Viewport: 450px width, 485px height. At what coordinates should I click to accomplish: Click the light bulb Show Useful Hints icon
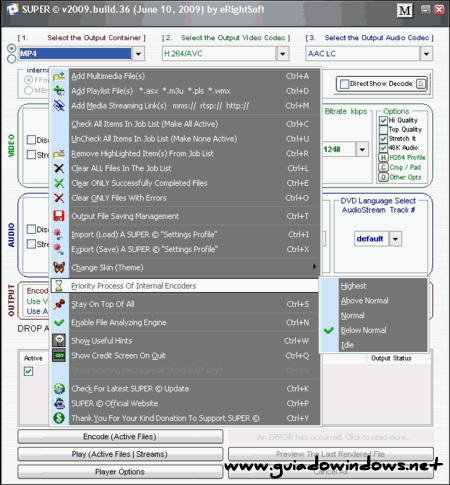(59, 340)
